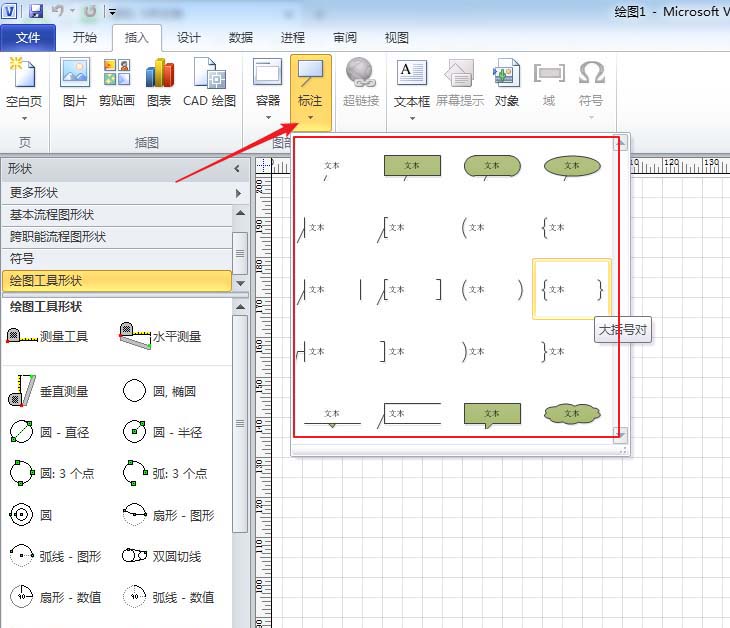The height and width of the screenshot is (628, 730).
Task: Choose the square bracket pair callout
Action: 410,290
